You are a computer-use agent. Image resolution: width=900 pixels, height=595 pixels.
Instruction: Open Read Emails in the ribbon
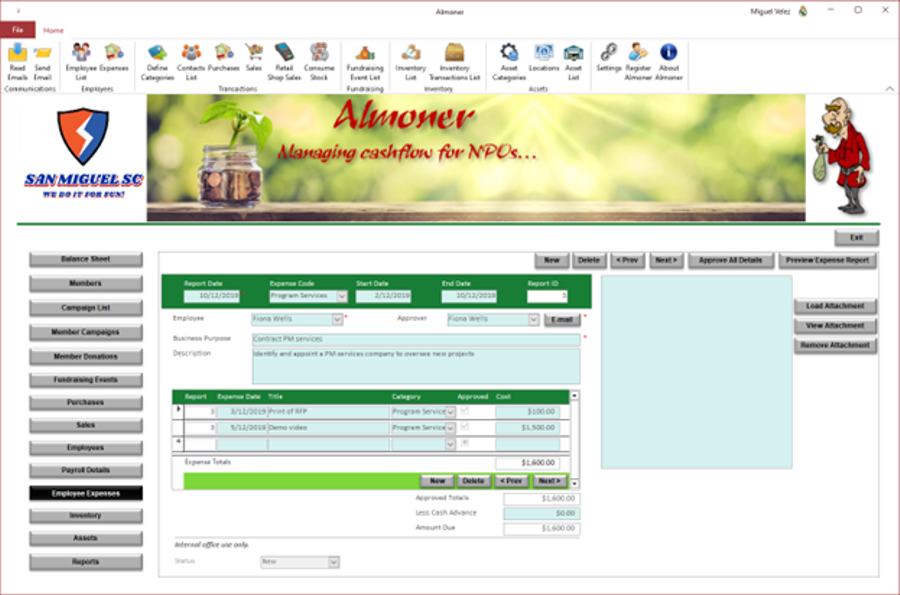tap(17, 62)
